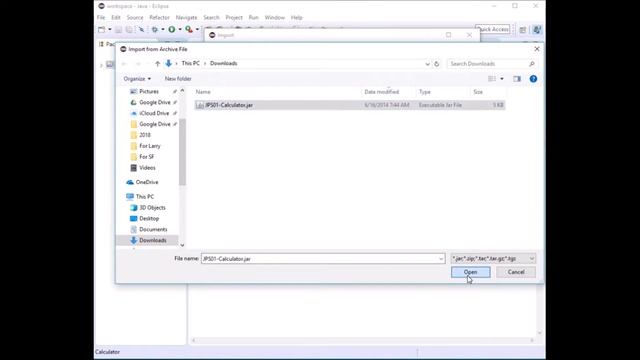Click Downloads in the address breadcrumb
Image resolution: width=640 pixels, height=360 pixels.
tap(223, 64)
